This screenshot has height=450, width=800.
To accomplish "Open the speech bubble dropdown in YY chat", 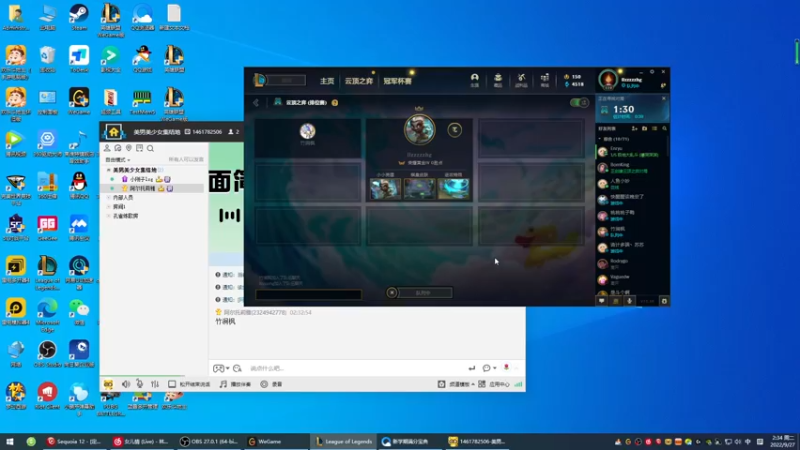I will pos(489,368).
